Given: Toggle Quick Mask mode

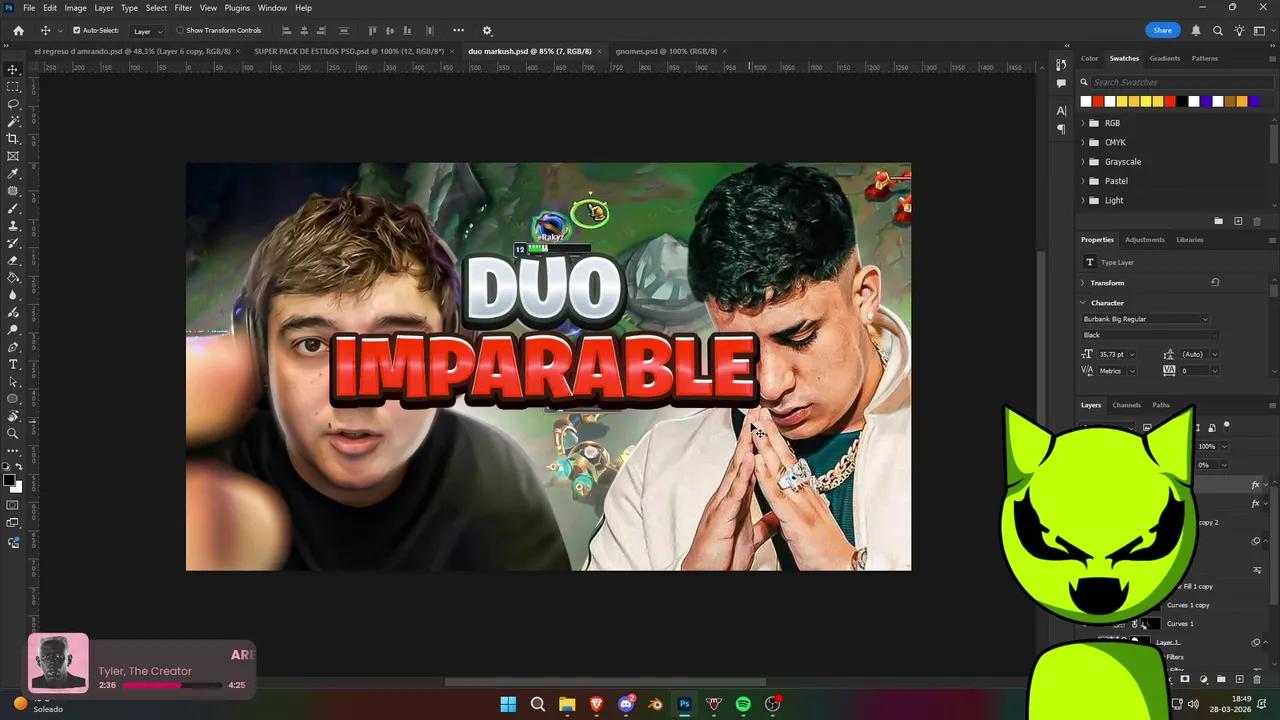Looking at the screenshot, I should point(13,505).
